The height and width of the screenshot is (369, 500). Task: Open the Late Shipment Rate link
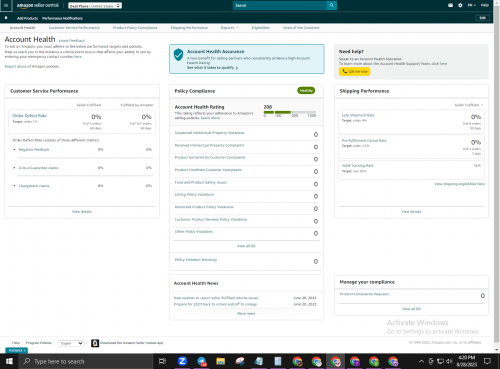click(358, 115)
